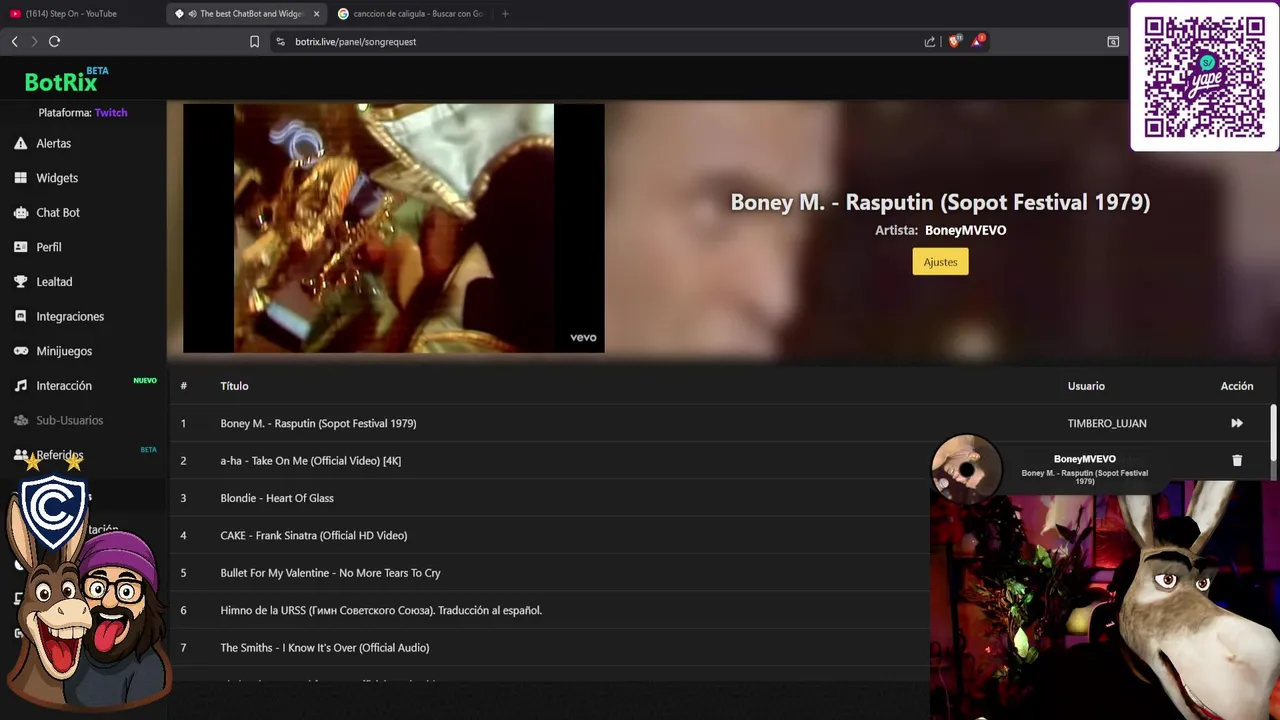Open Sub-Usuarios menu item
Image resolution: width=1280 pixels, height=720 pixels.
click(x=70, y=420)
